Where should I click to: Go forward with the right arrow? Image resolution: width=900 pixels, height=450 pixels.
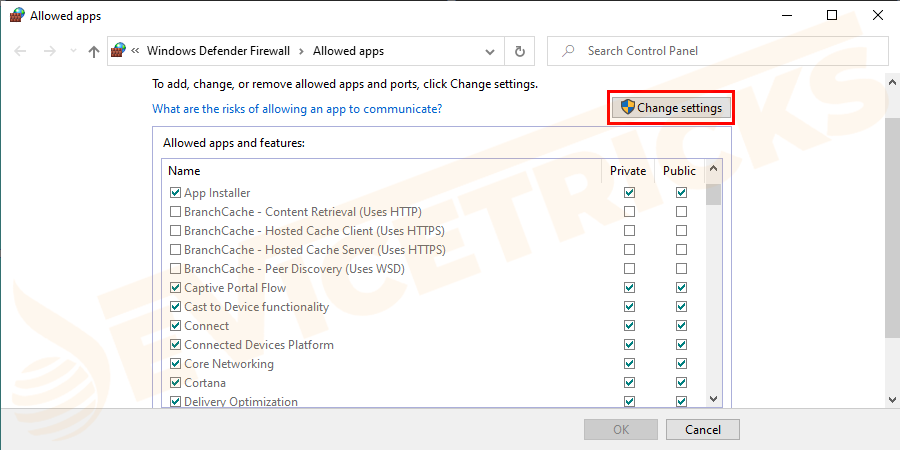click(50, 51)
